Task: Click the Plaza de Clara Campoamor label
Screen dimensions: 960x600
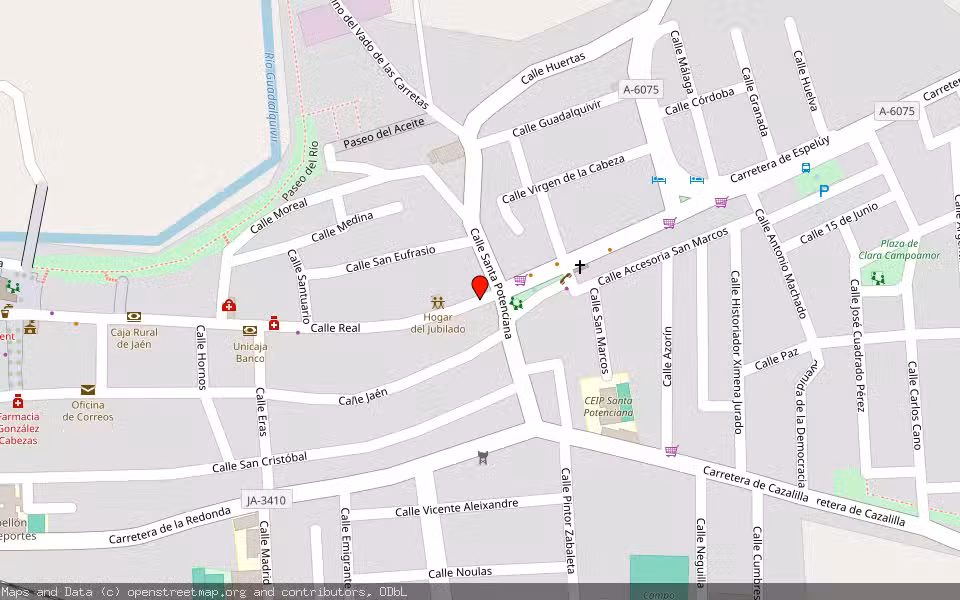Action: click(899, 249)
